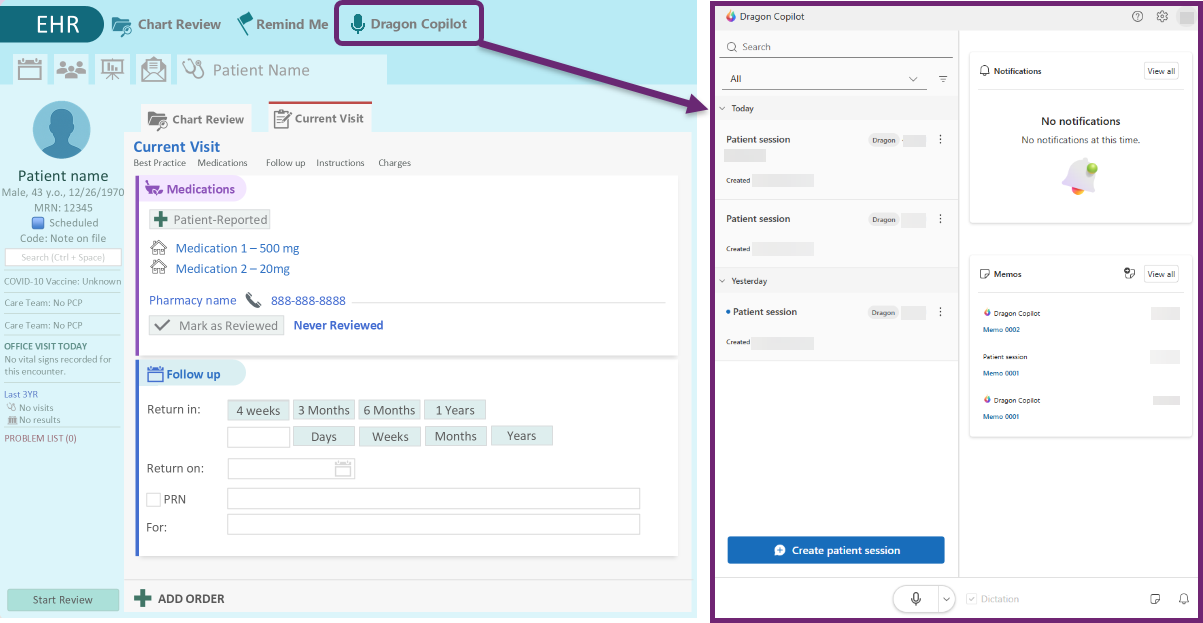Collapse the Today group
Screen dimensions: 1203x623
723,108
